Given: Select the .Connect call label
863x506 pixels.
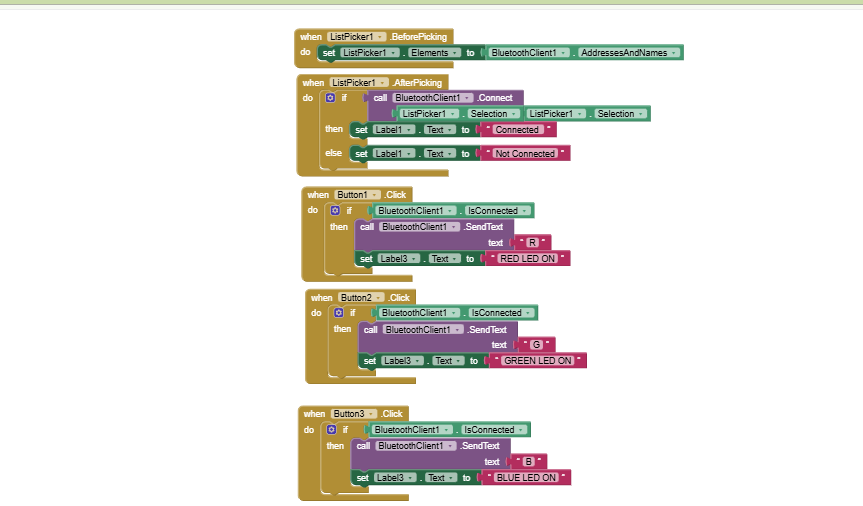Looking at the screenshot, I should tap(495, 98).
